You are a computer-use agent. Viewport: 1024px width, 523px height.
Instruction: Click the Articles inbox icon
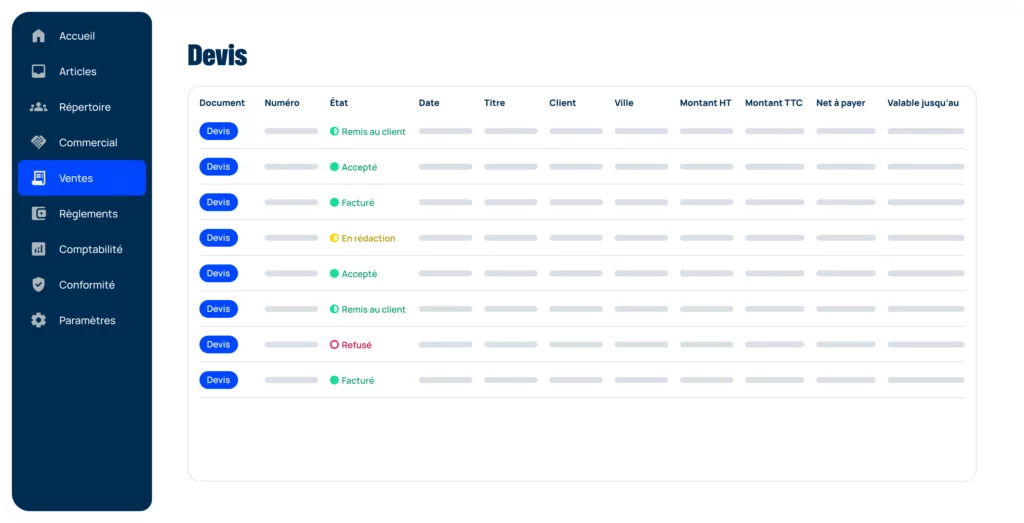coord(39,72)
